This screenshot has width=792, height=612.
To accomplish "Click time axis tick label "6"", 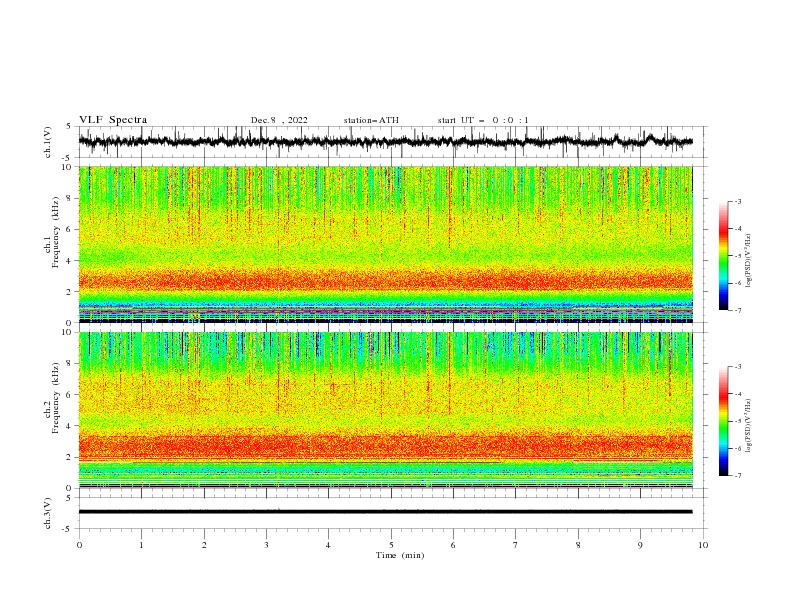I will click(453, 545).
